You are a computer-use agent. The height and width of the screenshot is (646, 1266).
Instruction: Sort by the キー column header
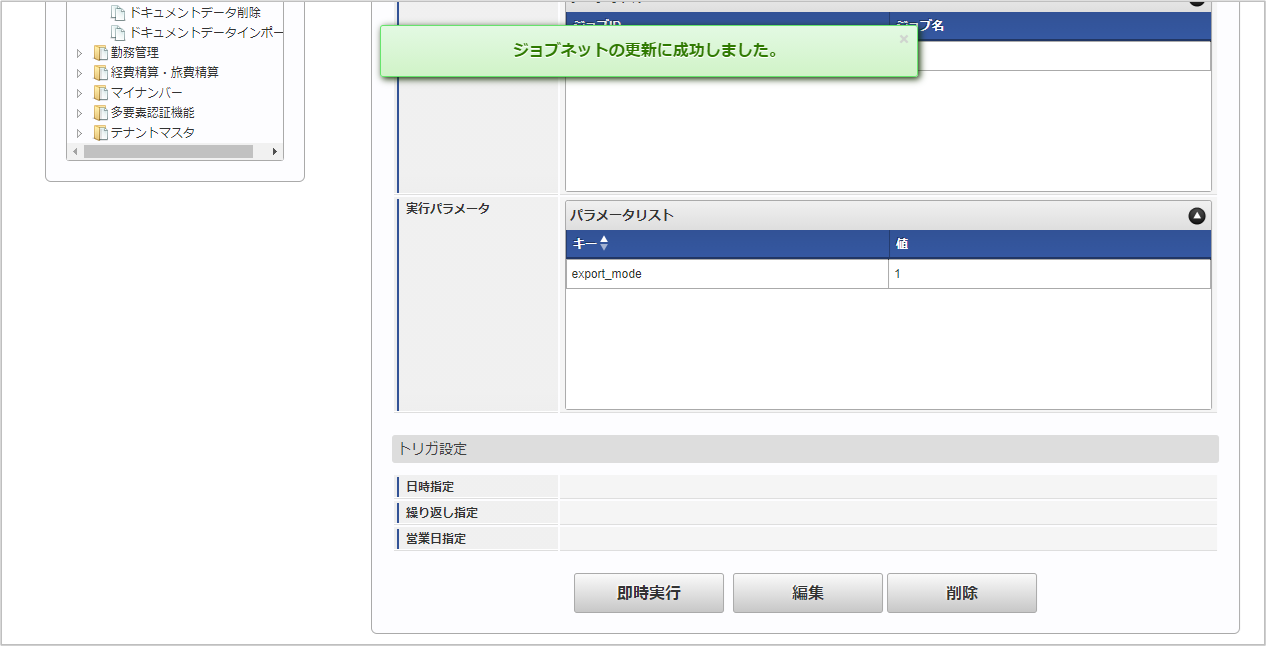click(727, 244)
